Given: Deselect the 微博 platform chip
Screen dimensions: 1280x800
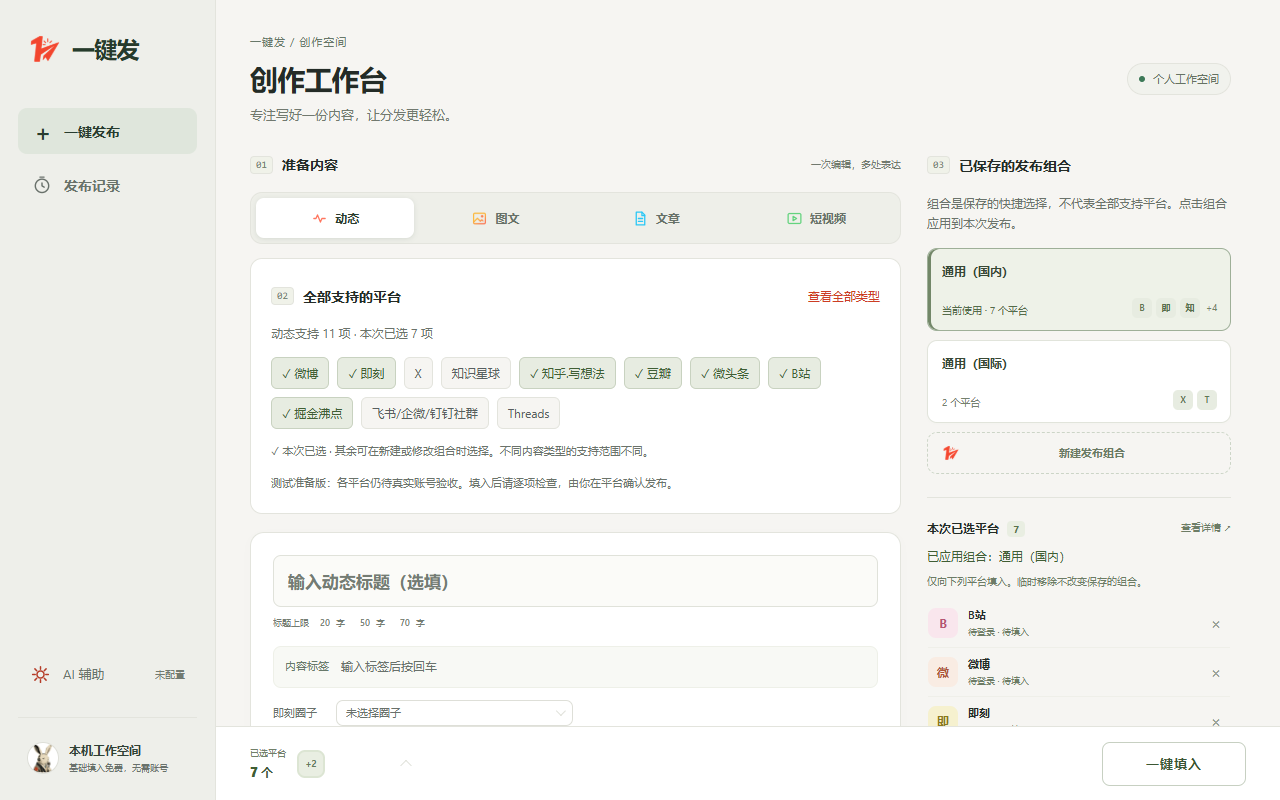Looking at the screenshot, I should point(300,373).
